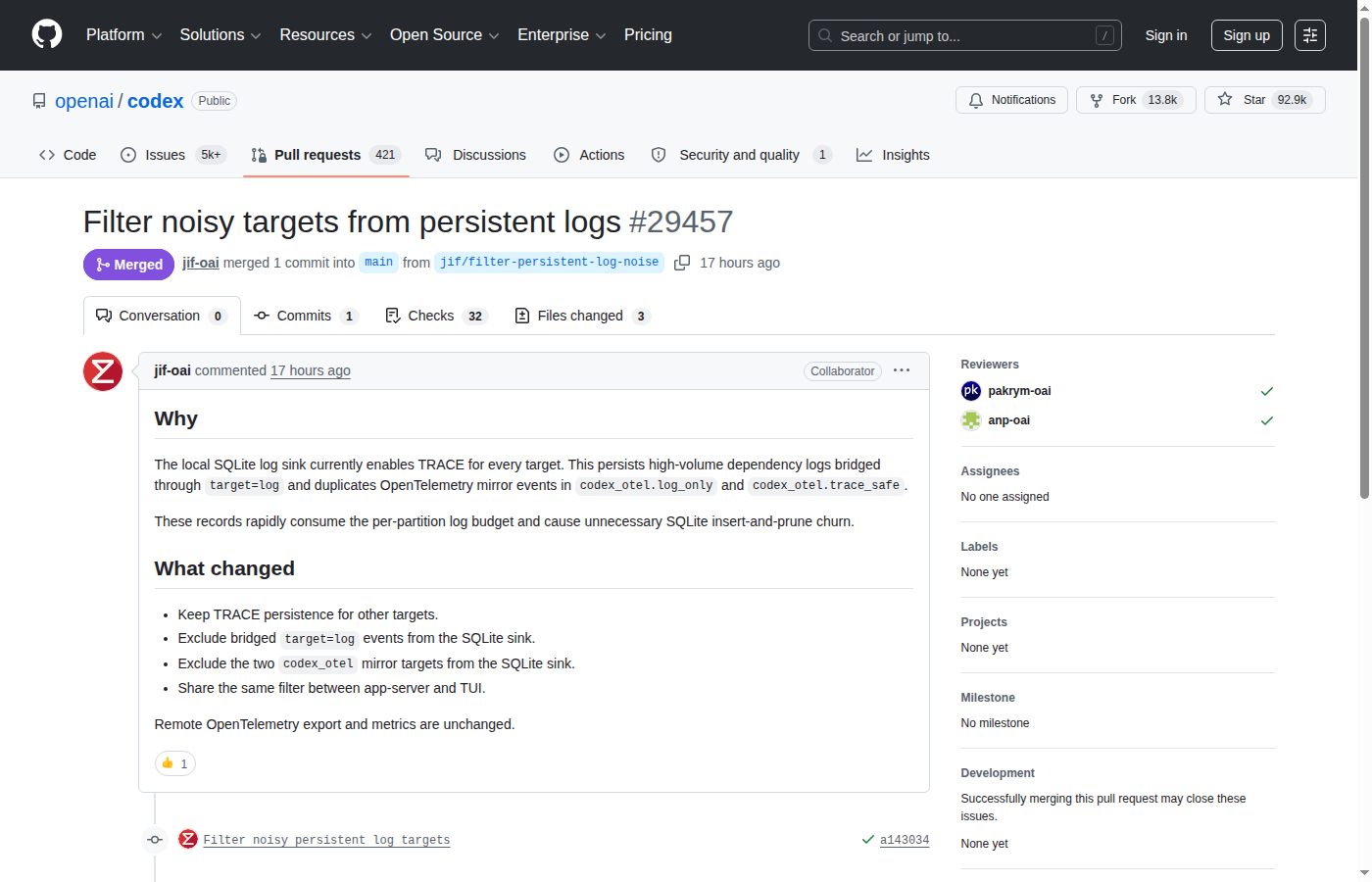Open the openai organization link

click(84, 101)
